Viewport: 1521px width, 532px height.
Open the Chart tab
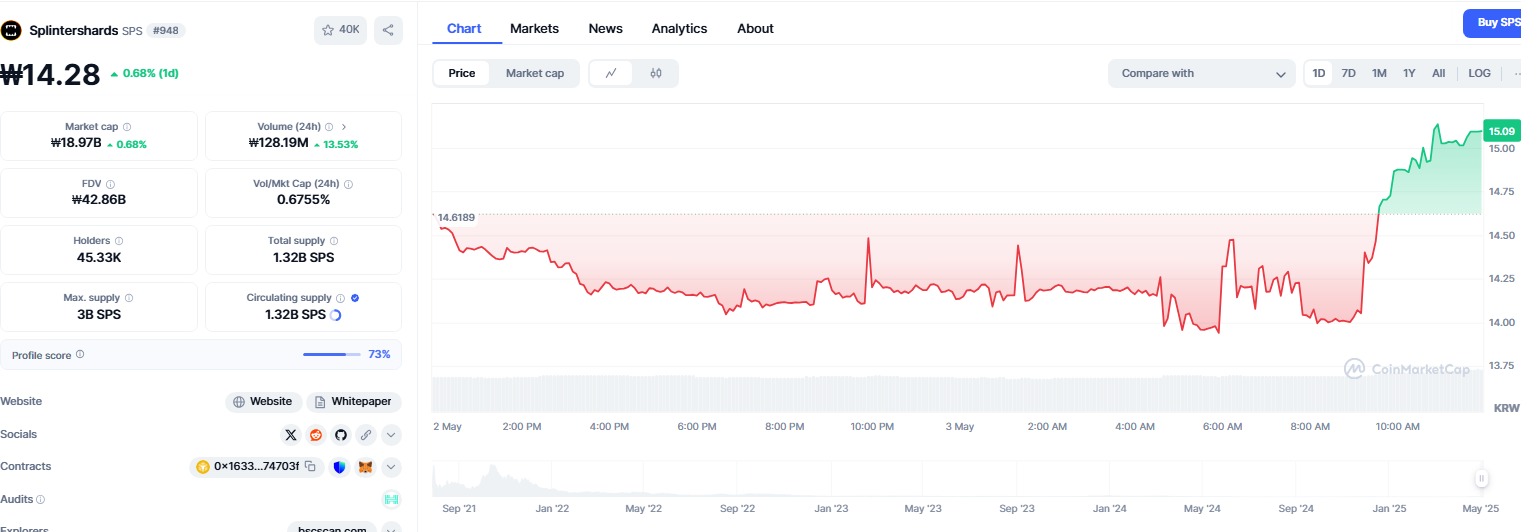(464, 28)
